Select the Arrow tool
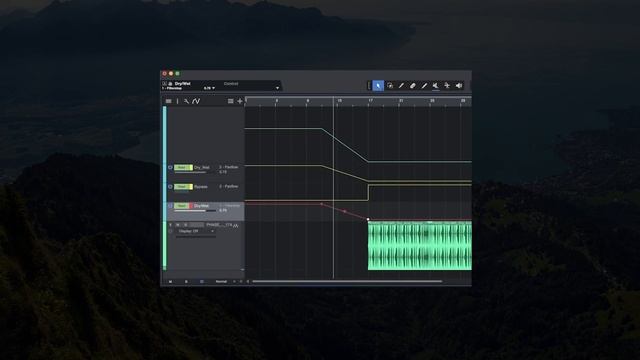 click(378, 86)
